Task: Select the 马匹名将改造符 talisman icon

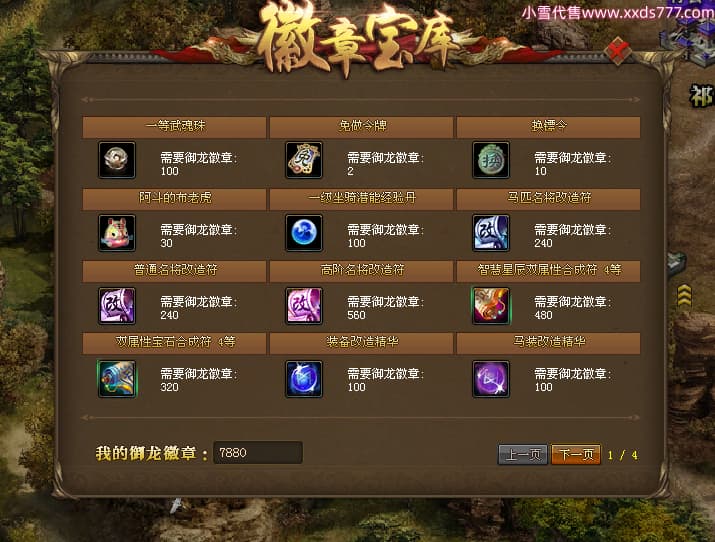Action: point(491,233)
